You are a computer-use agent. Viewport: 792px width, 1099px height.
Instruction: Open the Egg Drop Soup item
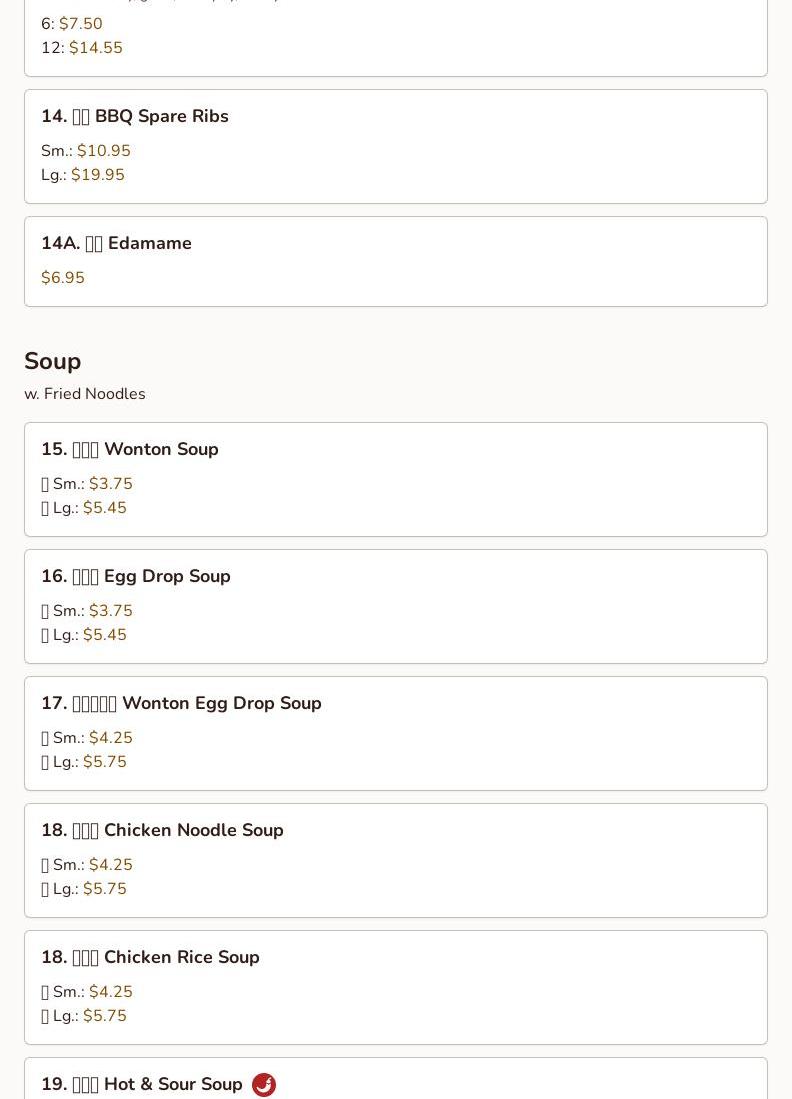click(x=396, y=606)
